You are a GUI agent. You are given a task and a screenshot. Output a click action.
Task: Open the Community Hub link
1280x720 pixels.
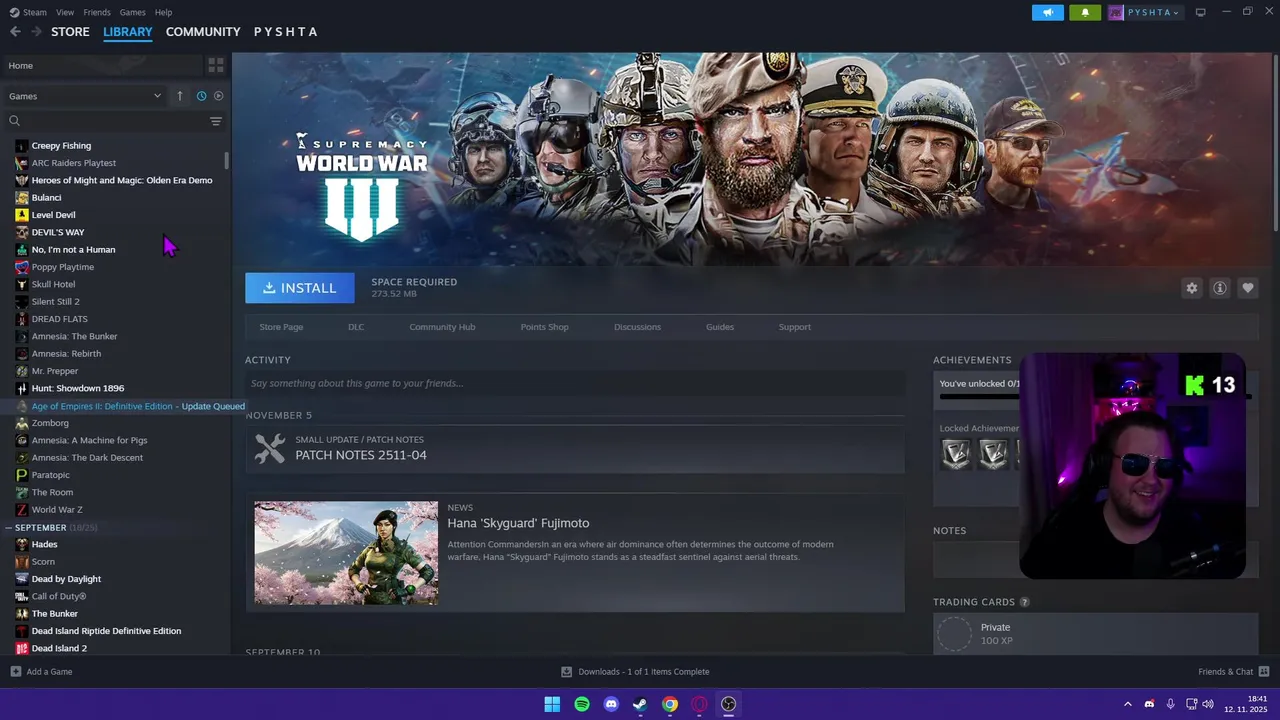[442, 327]
